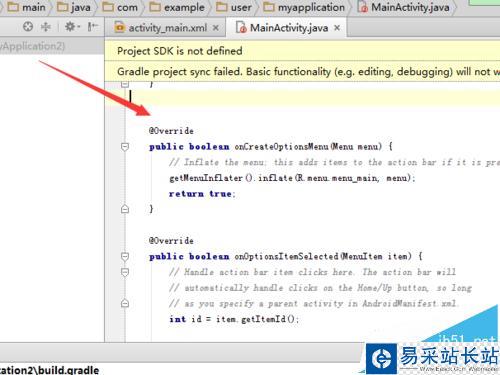Screen dimensions: 500x375
Task: Click the second @Override annotation
Action: (x=171, y=241)
